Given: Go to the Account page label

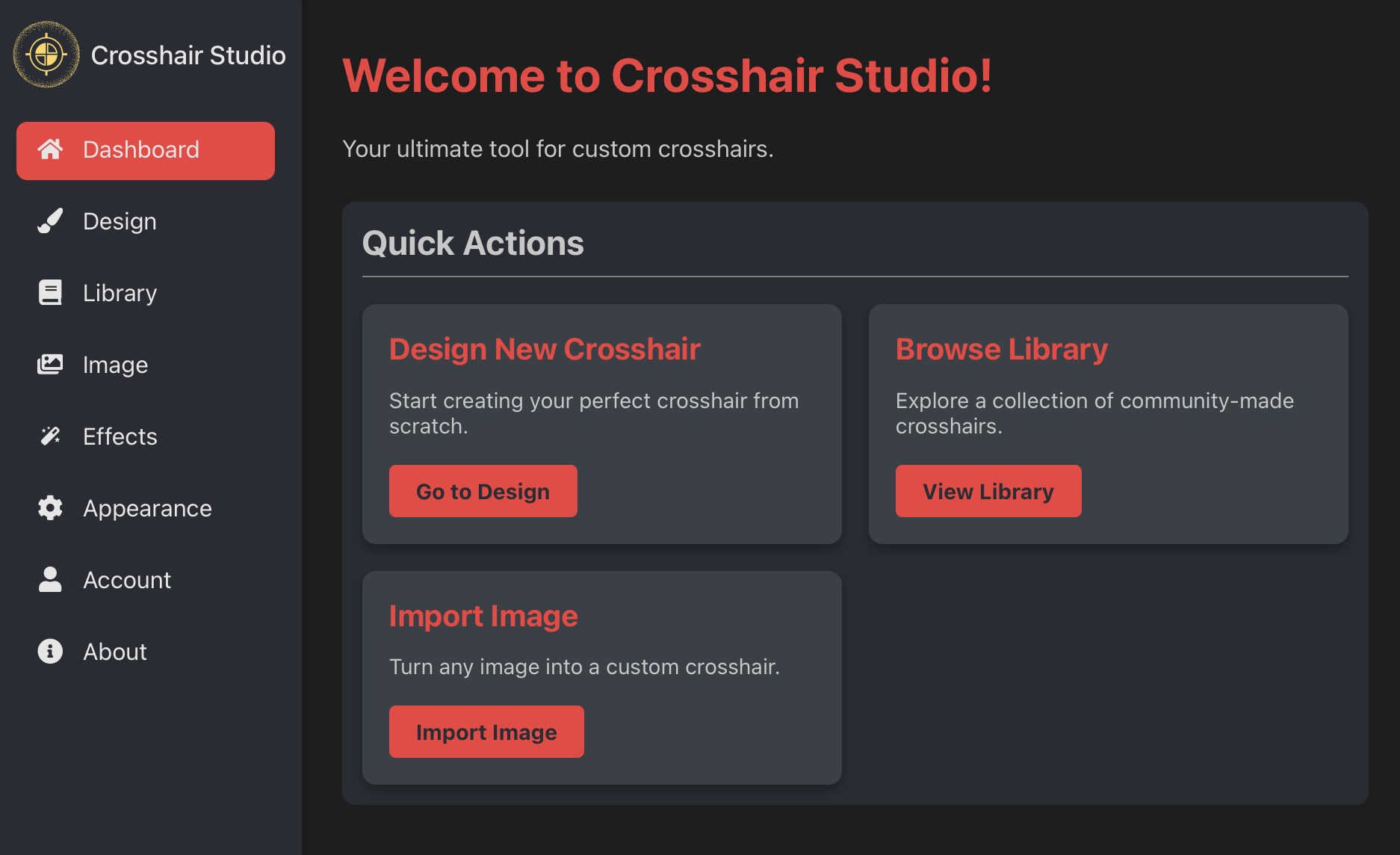Looking at the screenshot, I should [127, 580].
